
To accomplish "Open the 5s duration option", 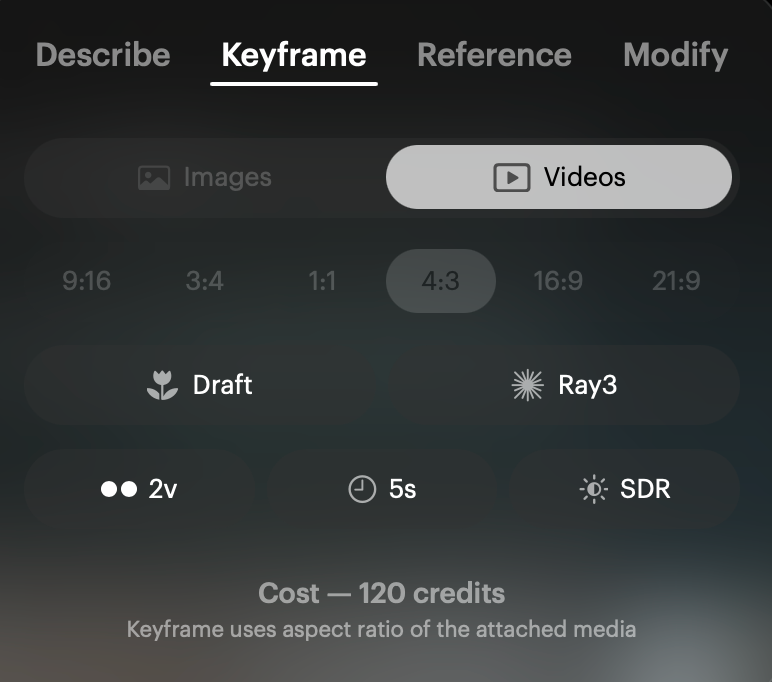I will (382, 489).
